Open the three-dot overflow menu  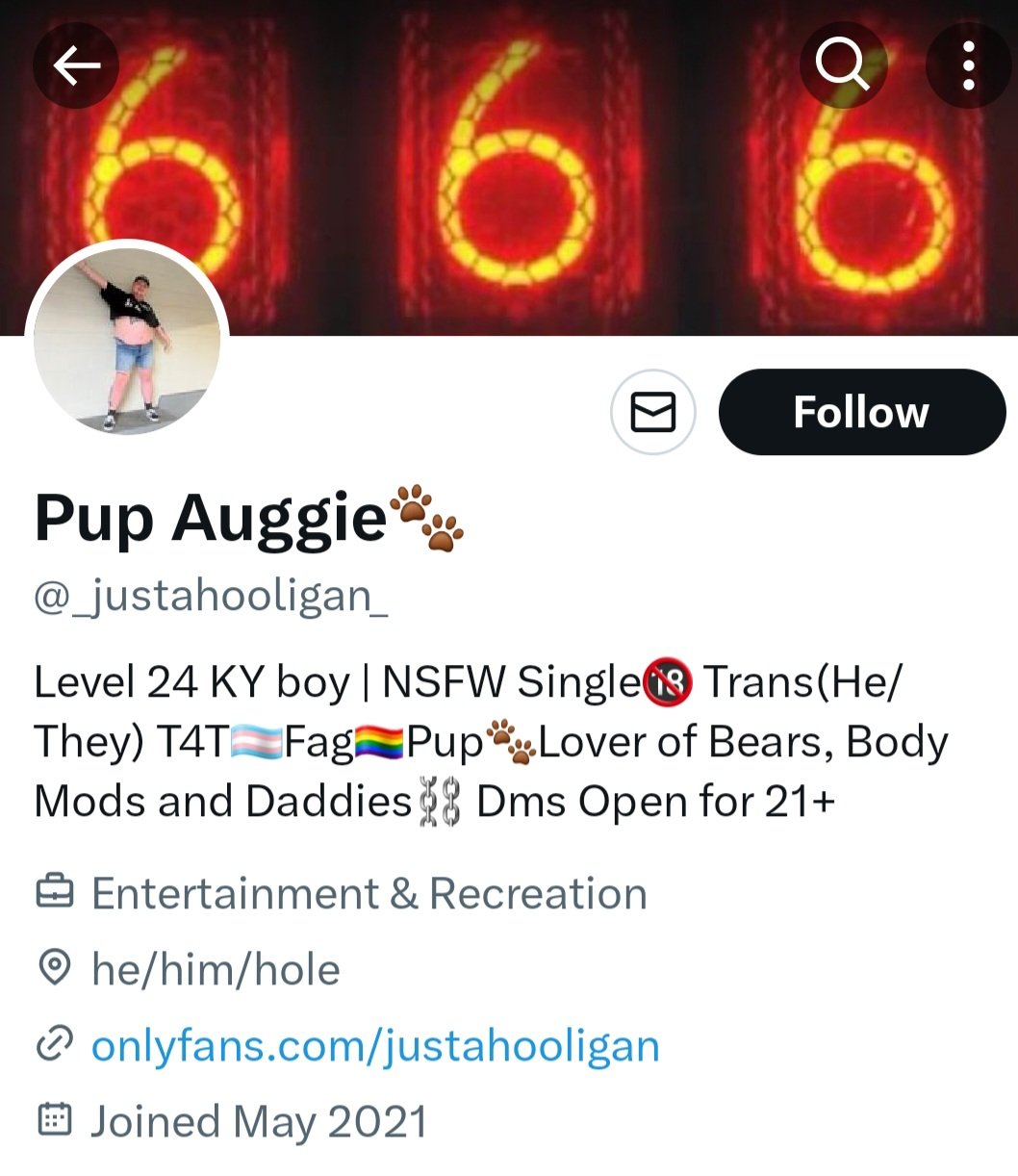tap(968, 65)
